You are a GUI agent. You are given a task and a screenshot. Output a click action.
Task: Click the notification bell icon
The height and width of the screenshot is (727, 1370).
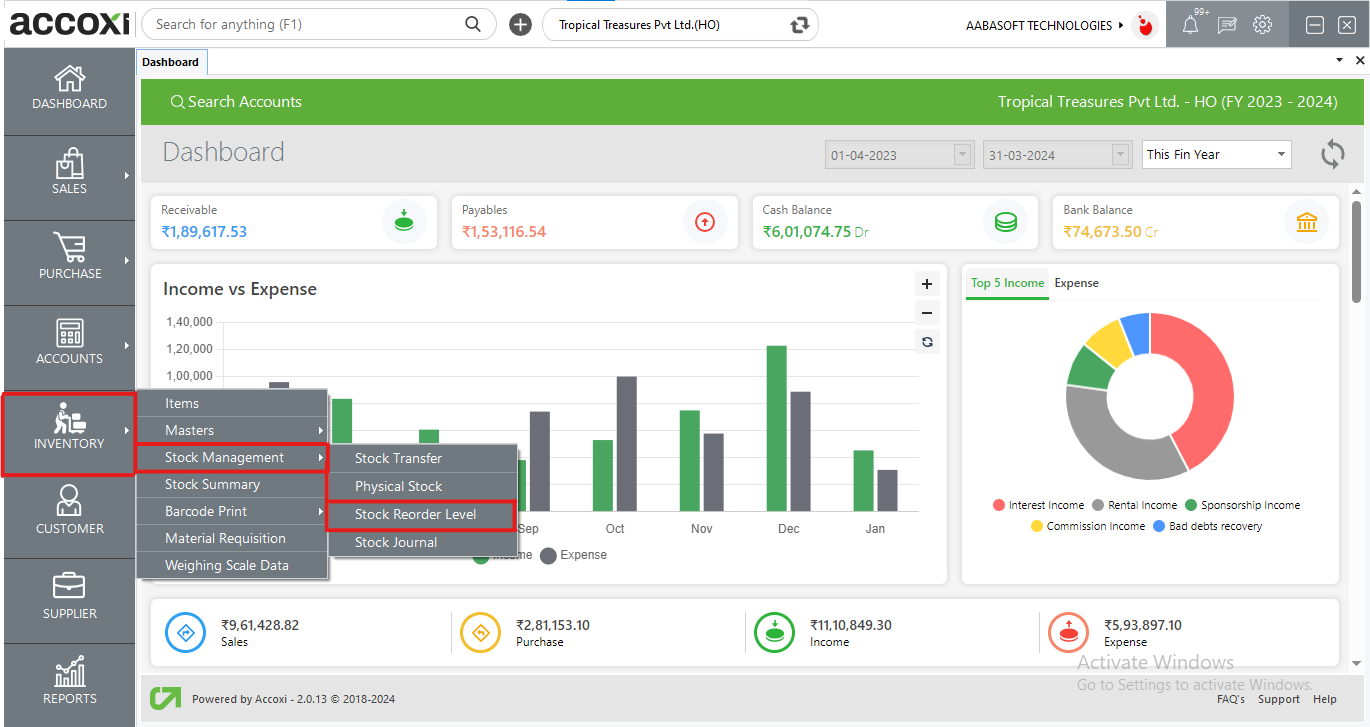(1190, 25)
